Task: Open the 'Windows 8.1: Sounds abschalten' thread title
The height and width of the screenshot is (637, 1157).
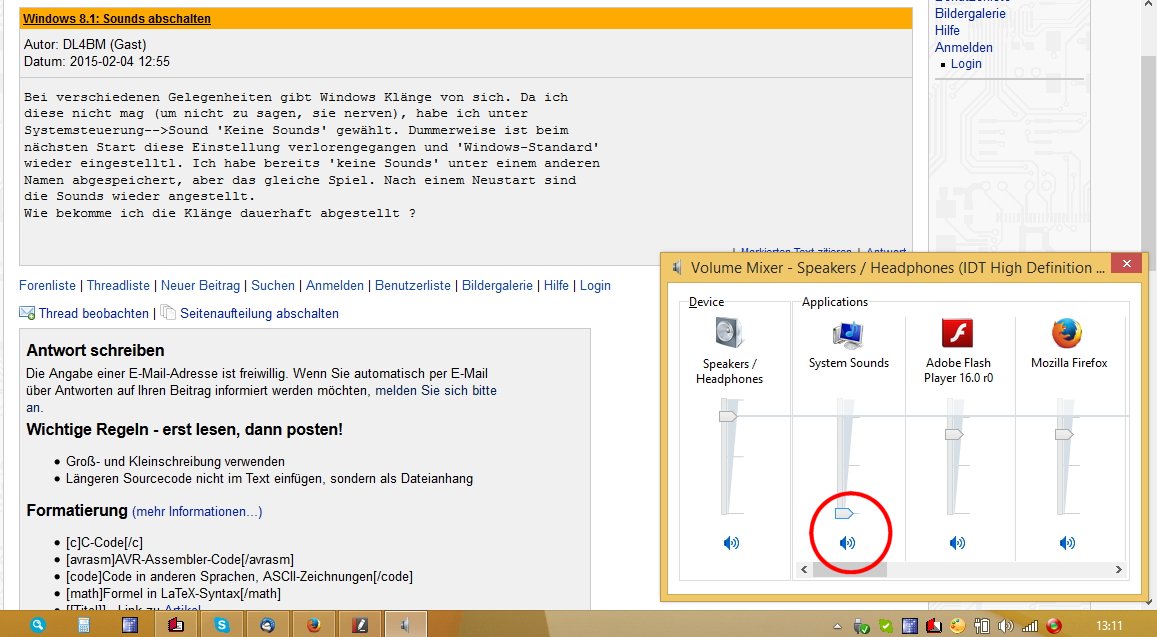Action: [x=117, y=18]
